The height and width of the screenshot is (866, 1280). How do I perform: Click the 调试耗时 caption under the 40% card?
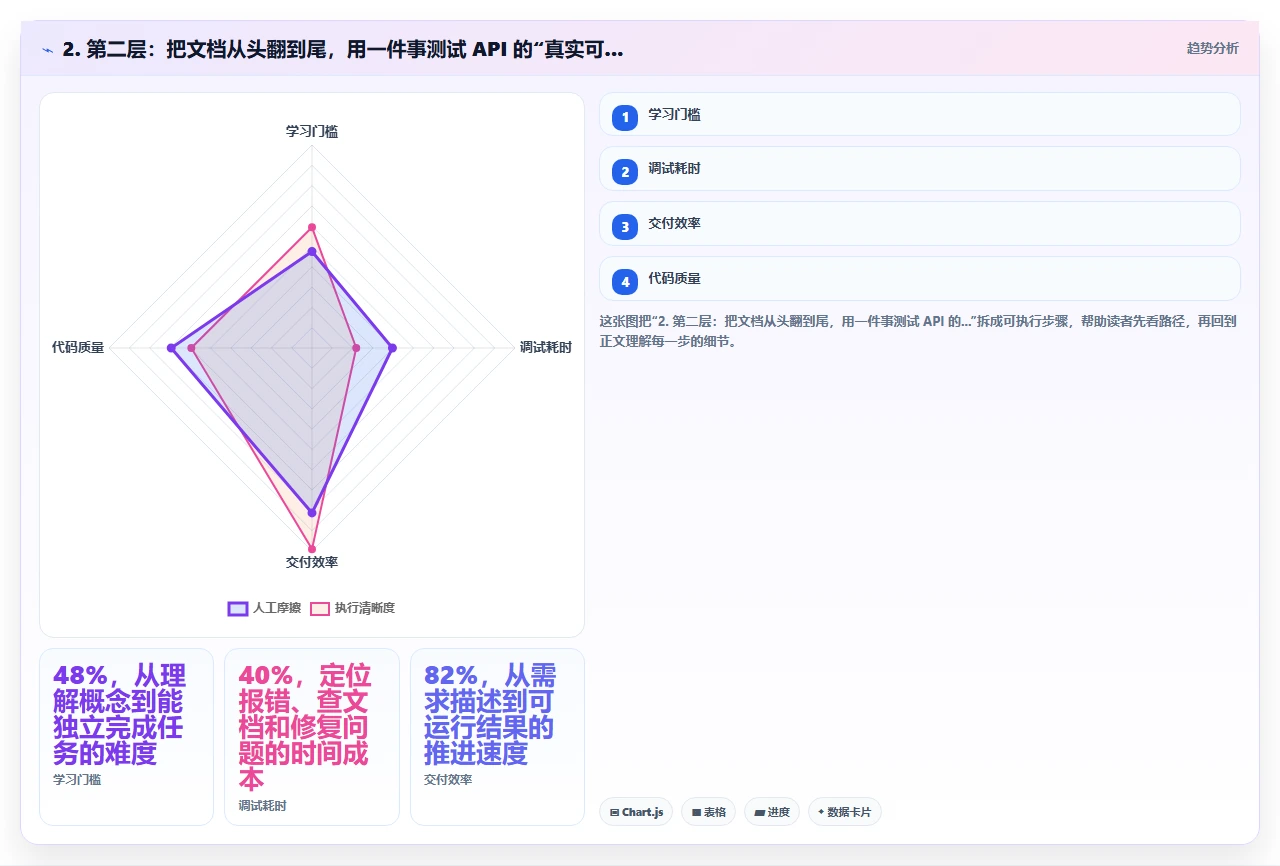coord(262,806)
